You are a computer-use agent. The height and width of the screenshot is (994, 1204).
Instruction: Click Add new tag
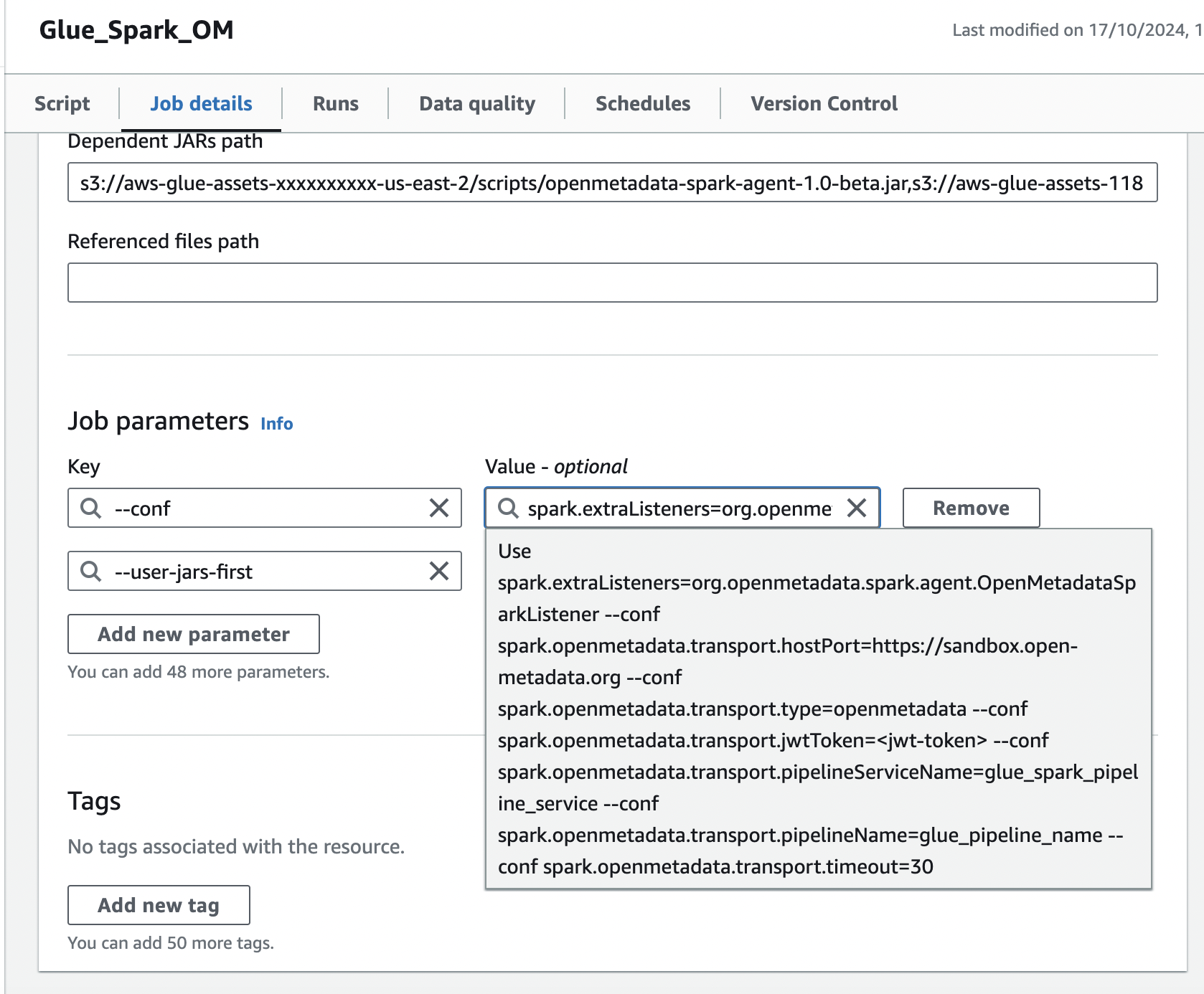[158, 905]
